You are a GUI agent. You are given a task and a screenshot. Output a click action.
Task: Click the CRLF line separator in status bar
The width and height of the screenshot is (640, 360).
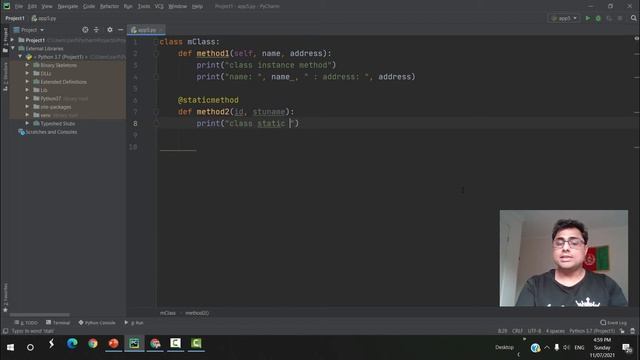[517, 331]
